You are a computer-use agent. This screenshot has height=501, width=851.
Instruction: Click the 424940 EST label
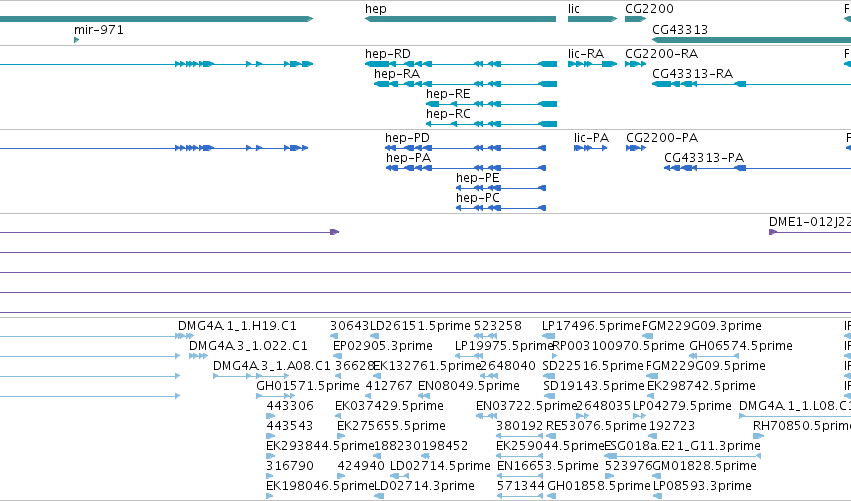point(361,466)
